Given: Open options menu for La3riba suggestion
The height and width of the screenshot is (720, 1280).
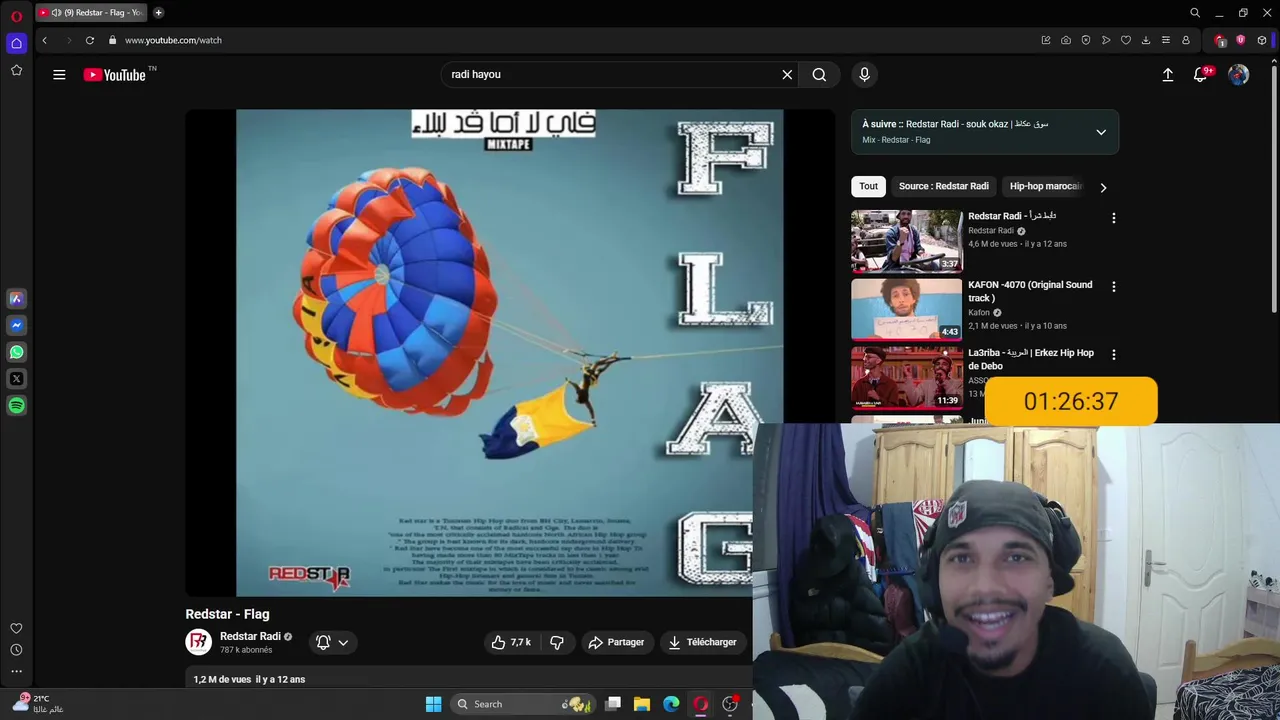Looking at the screenshot, I should click(x=1113, y=355).
